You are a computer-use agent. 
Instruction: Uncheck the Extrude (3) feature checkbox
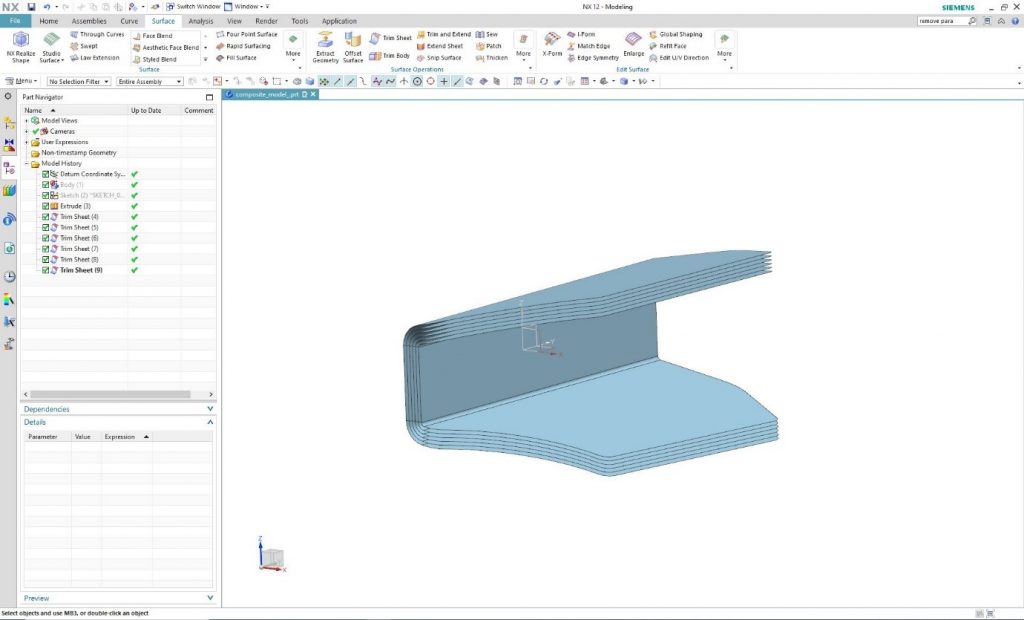(x=46, y=206)
